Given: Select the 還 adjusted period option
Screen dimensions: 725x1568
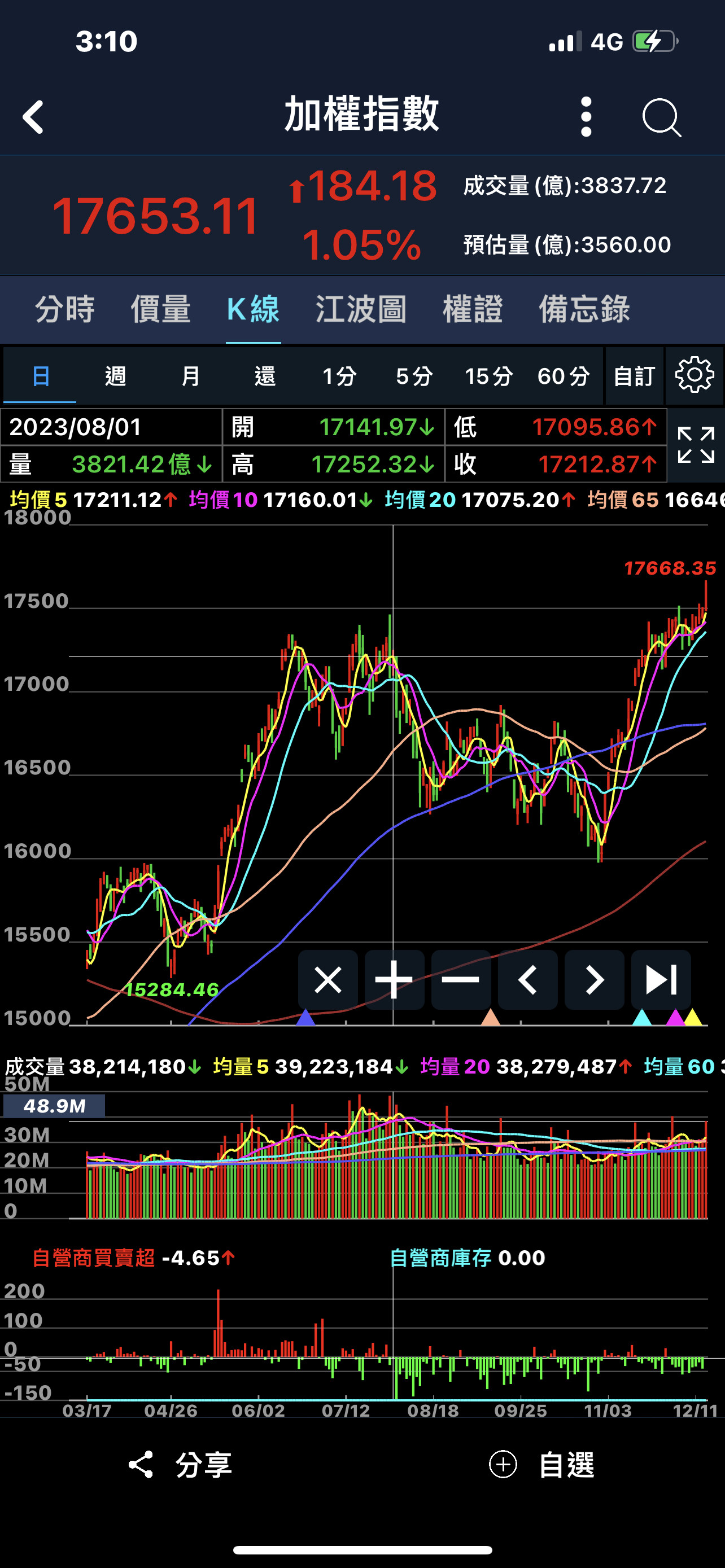Looking at the screenshot, I should pyautogui.click(x=265, y=376).
